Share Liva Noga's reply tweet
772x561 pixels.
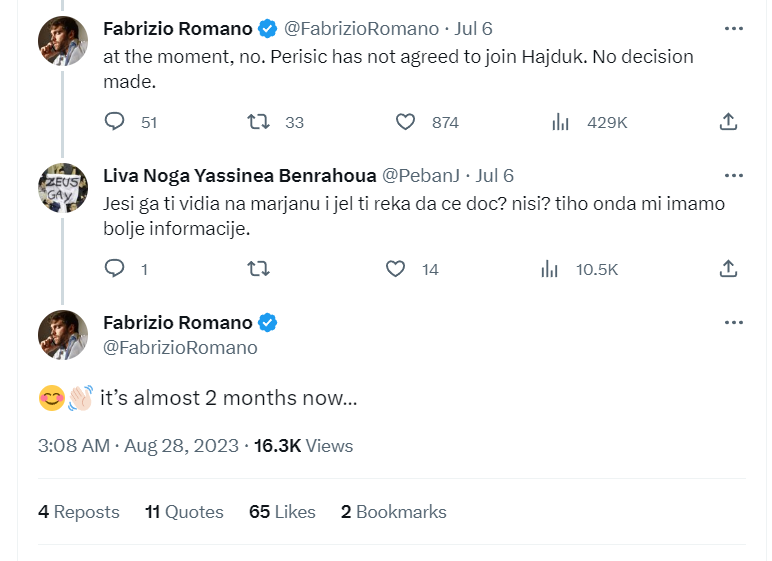729,269
